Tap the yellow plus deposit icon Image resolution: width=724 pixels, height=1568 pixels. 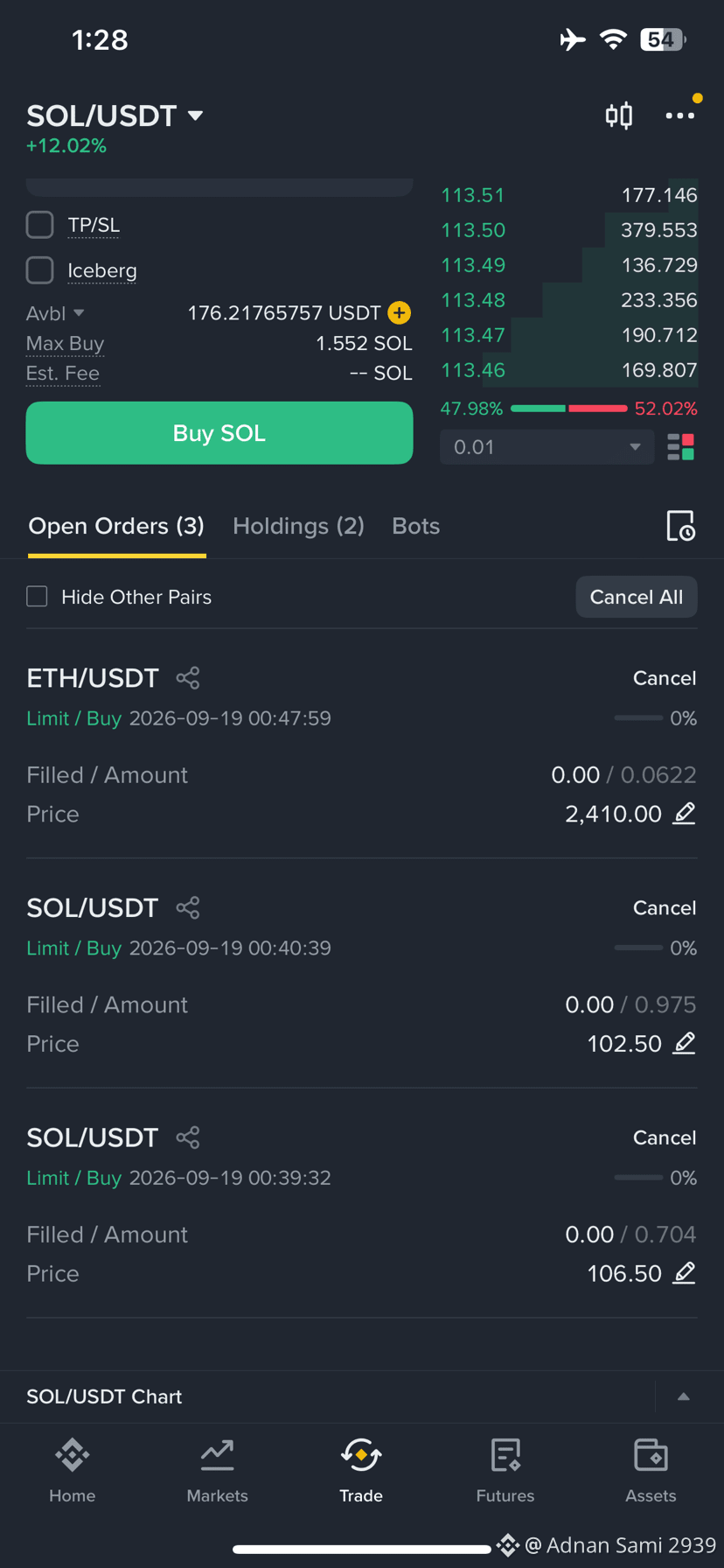400,312
